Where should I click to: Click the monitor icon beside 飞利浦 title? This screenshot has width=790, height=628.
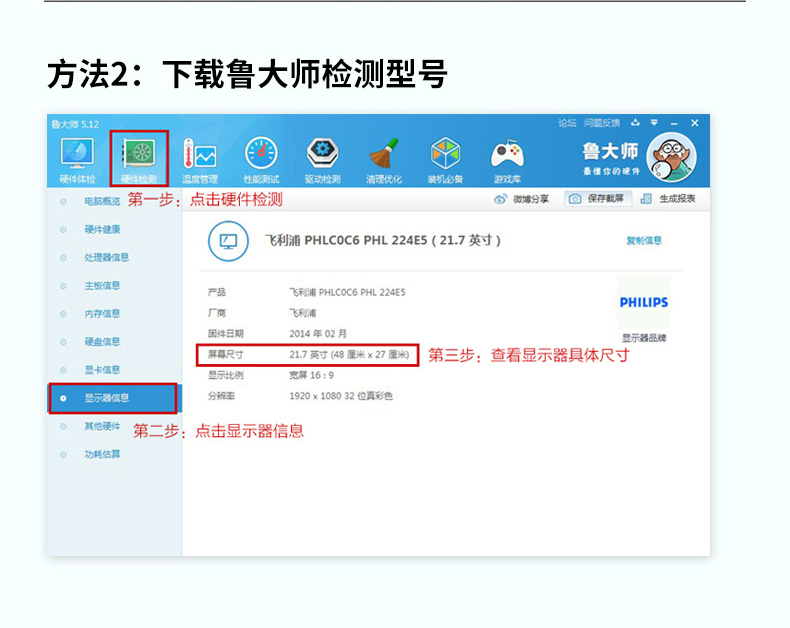pos(228,241)
